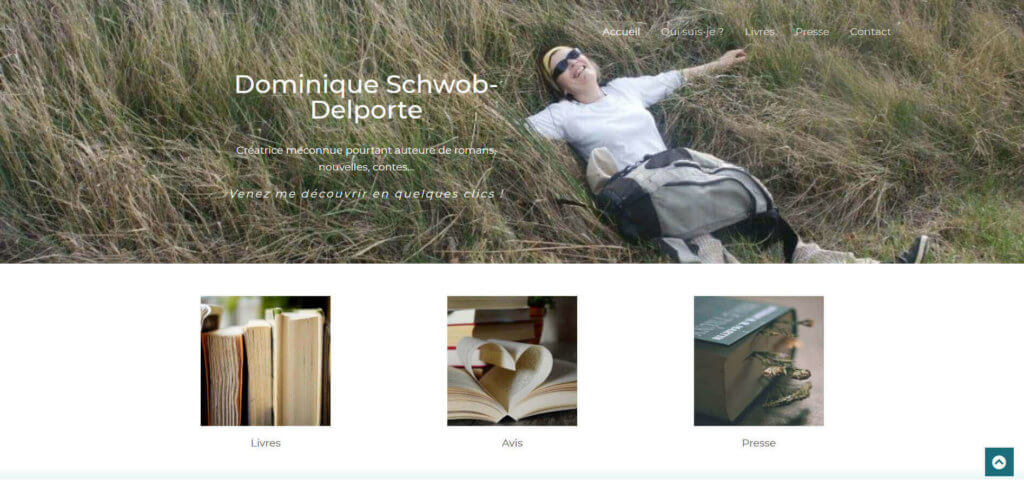Click the stacked old books thumbnail

click(x=266, y=361)
